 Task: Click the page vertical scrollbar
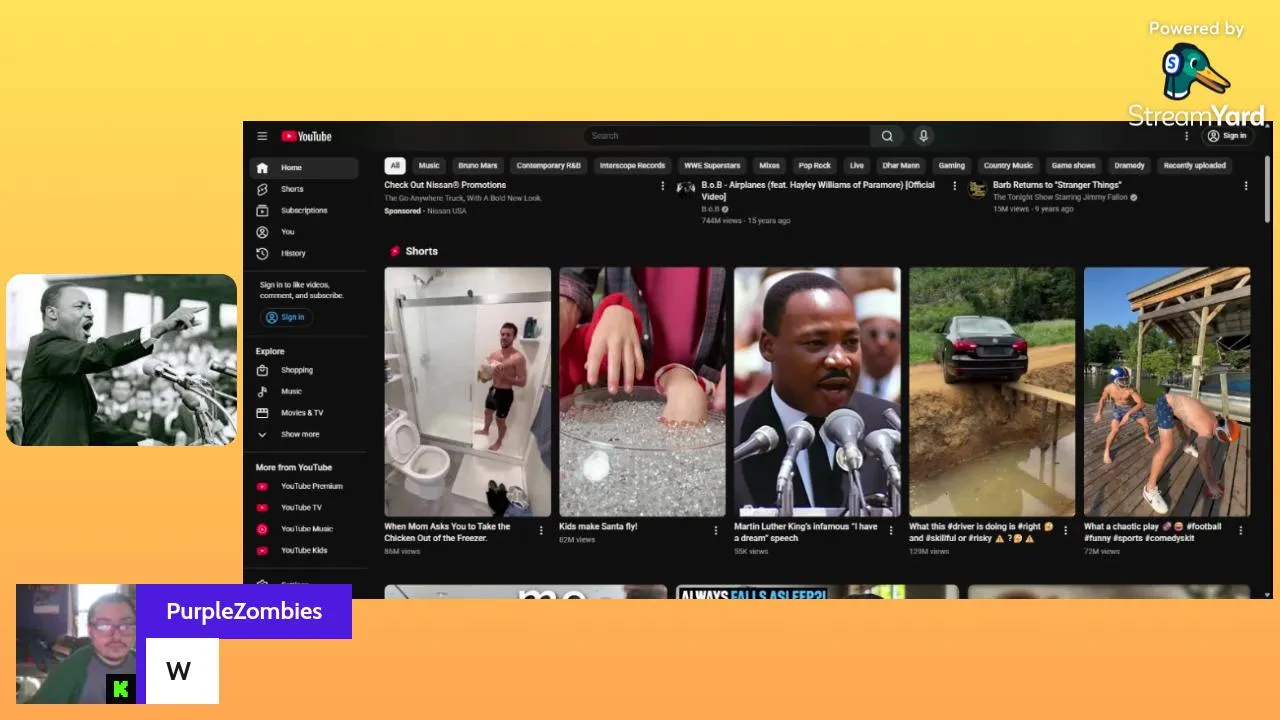[x=1268, y=190]
